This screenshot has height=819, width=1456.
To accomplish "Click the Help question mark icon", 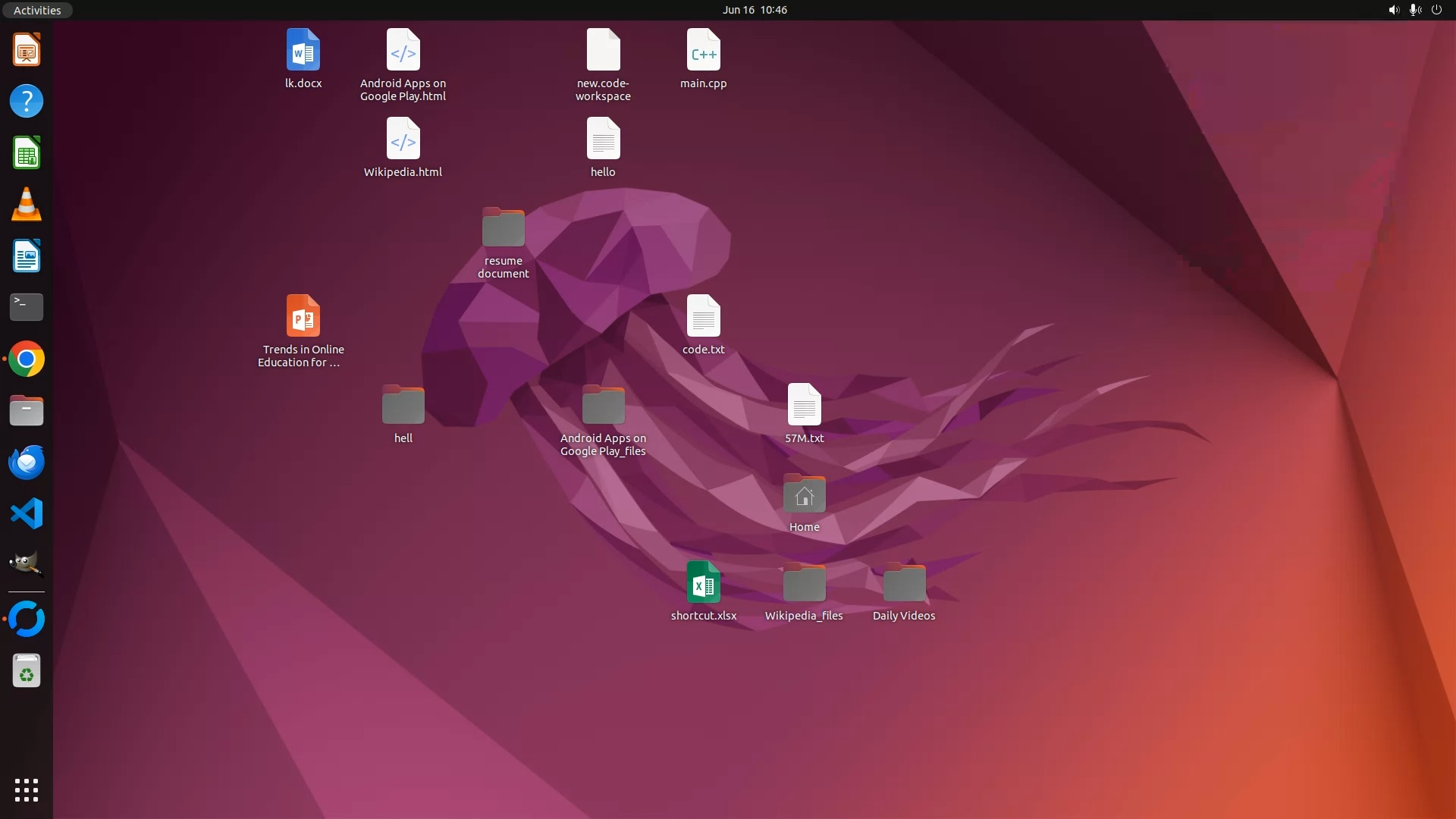I will 27,102.
